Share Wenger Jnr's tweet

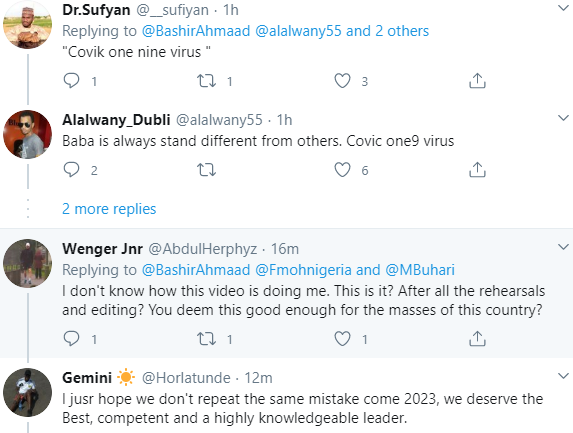coord(477,339)
